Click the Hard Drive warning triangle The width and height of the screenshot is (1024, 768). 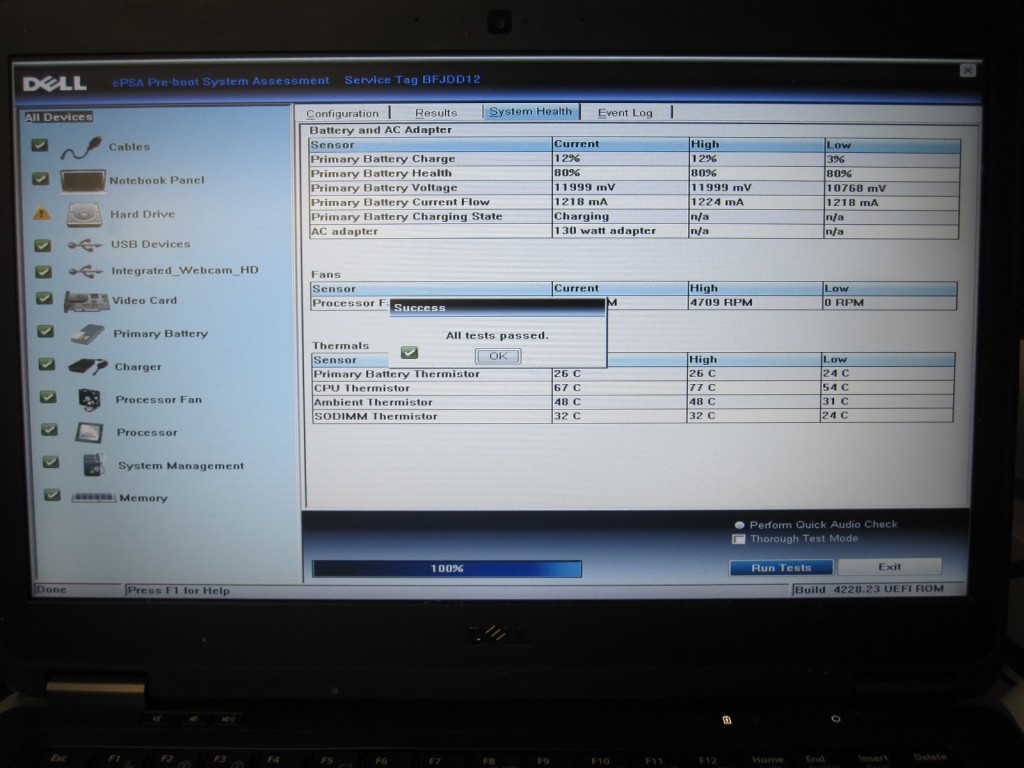[x=41, y=213]
